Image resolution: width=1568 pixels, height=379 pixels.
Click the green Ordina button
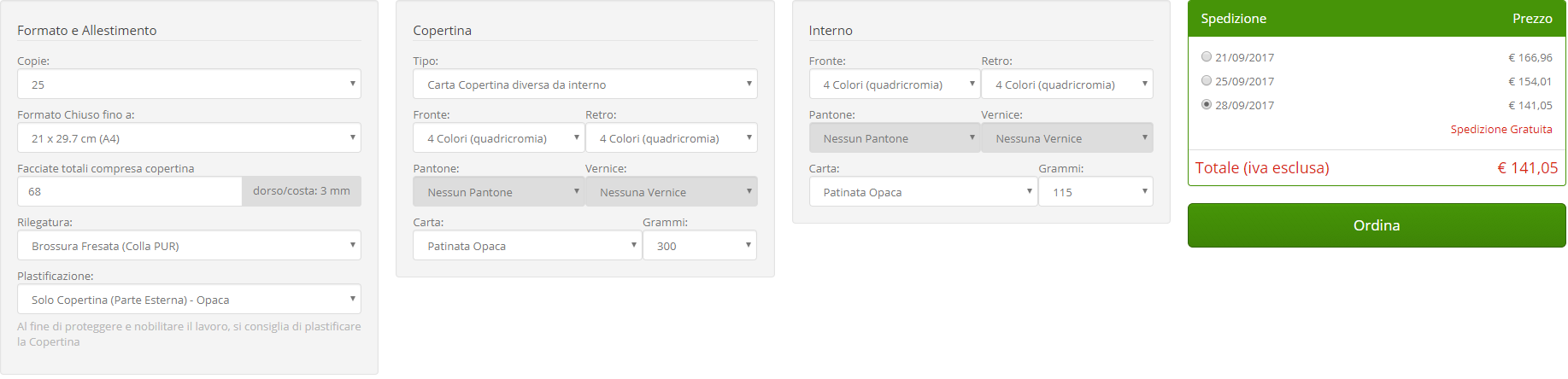[x=1376, y=225]
